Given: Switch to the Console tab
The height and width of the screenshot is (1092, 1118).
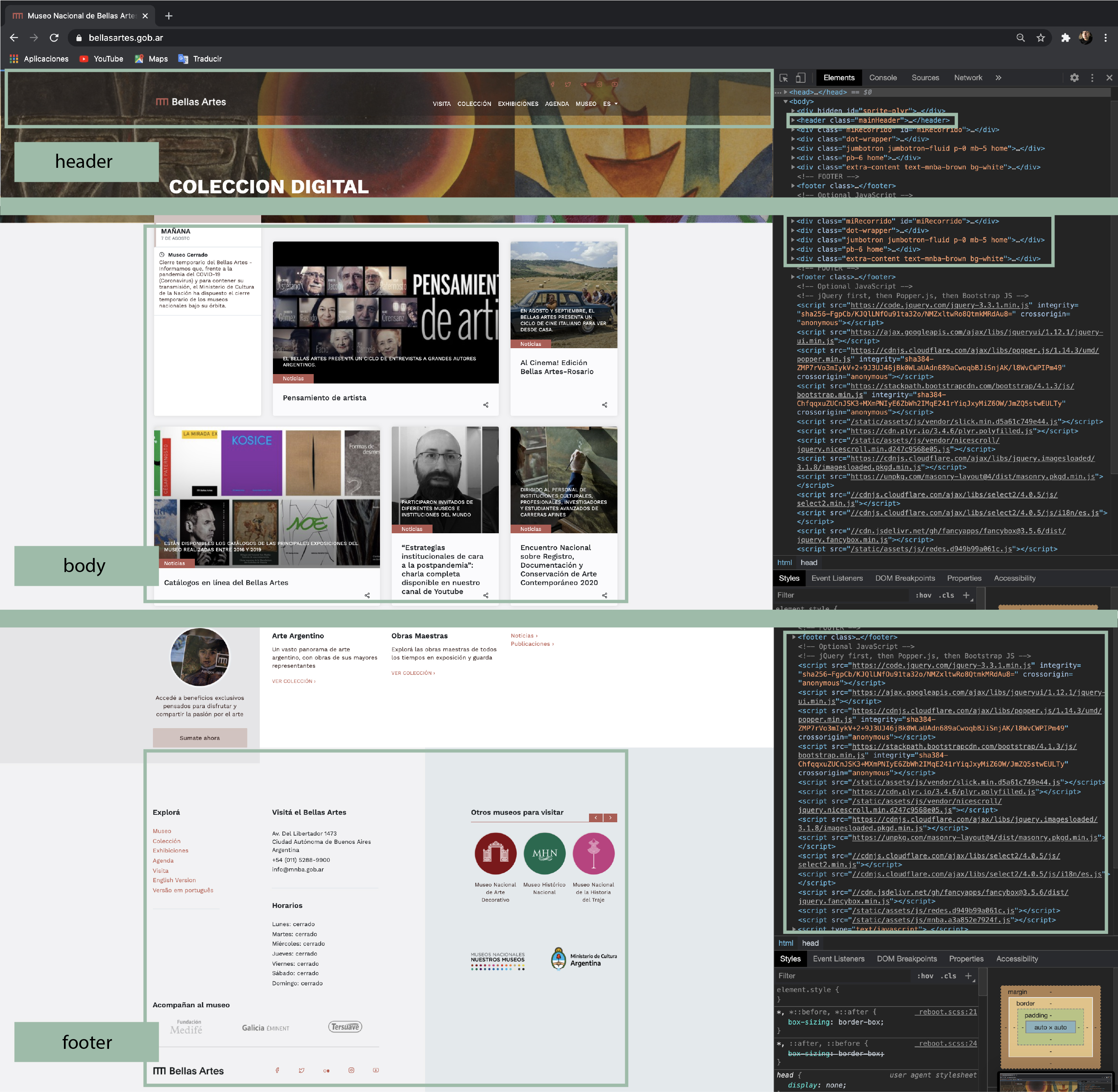Looking at the screenshot, I should click(x=883, y=77).
